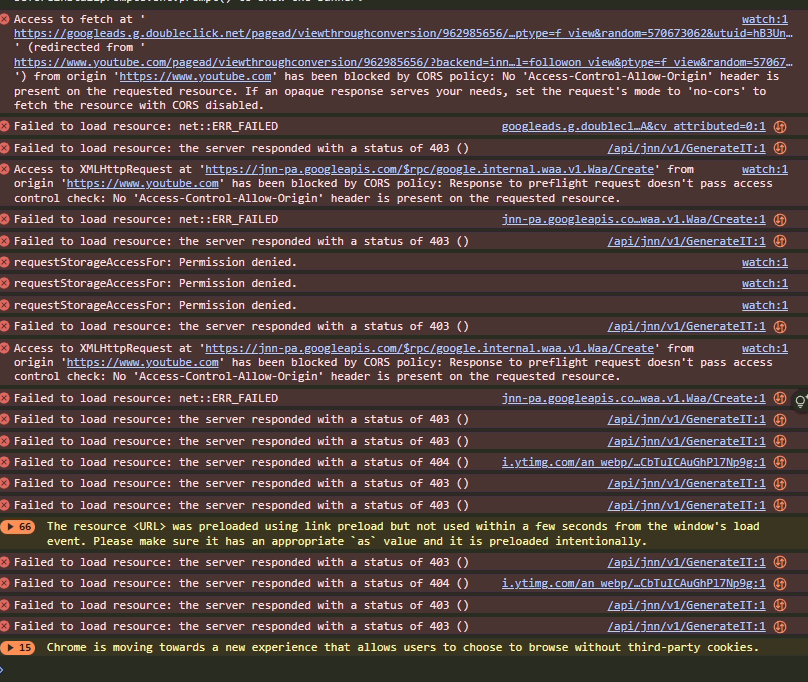This screenshot has height=682, width=808.
Task: Click the AI explain-error icon in the googleads row
Action: tap(780, 127)
